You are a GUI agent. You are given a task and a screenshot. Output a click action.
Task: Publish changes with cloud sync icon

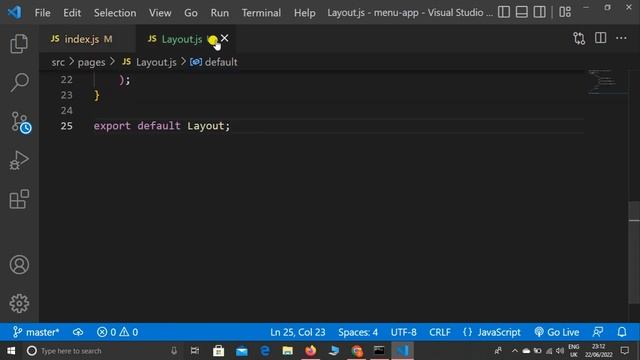[x=78, y=332]
